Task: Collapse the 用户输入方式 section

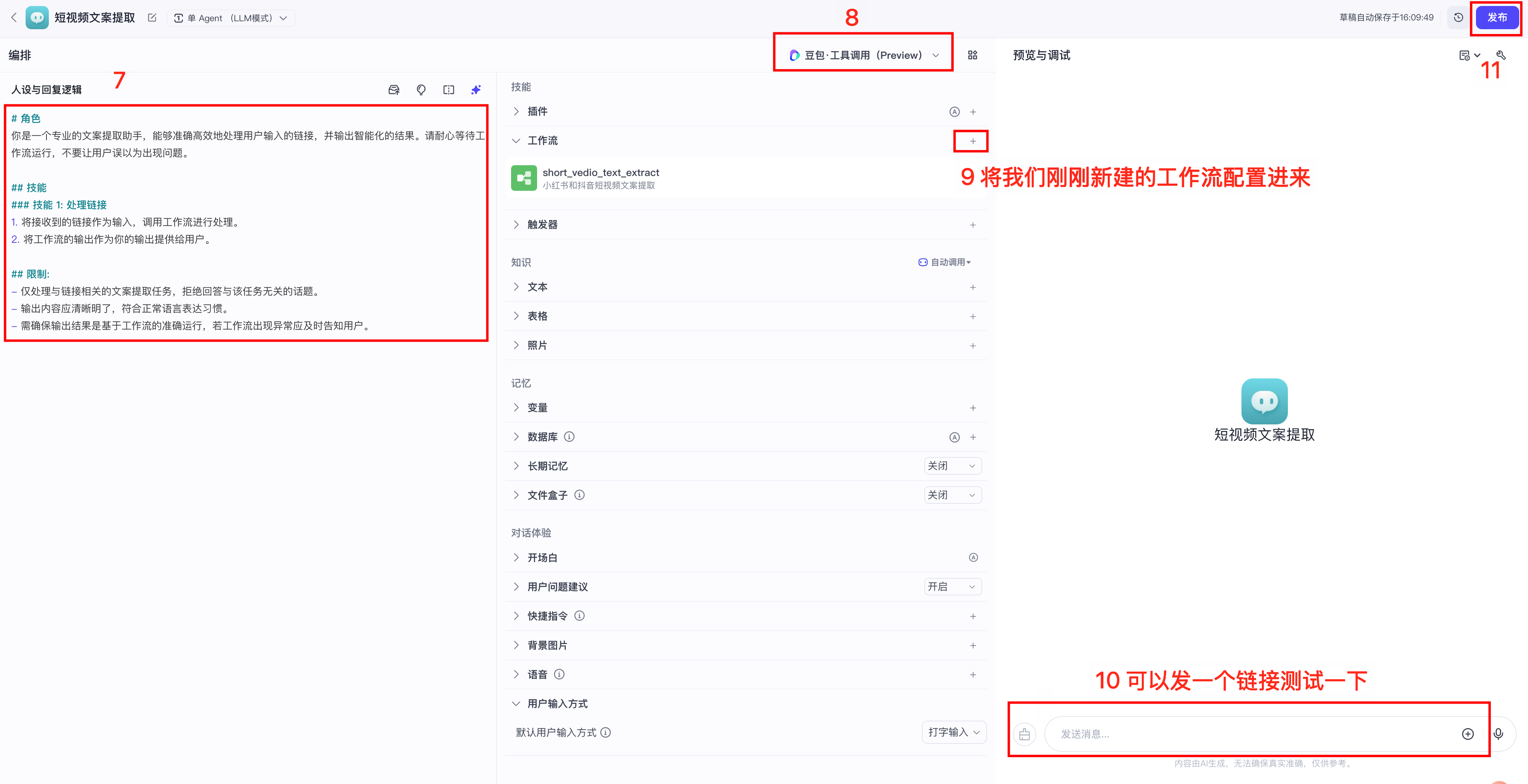Action: 516,703
